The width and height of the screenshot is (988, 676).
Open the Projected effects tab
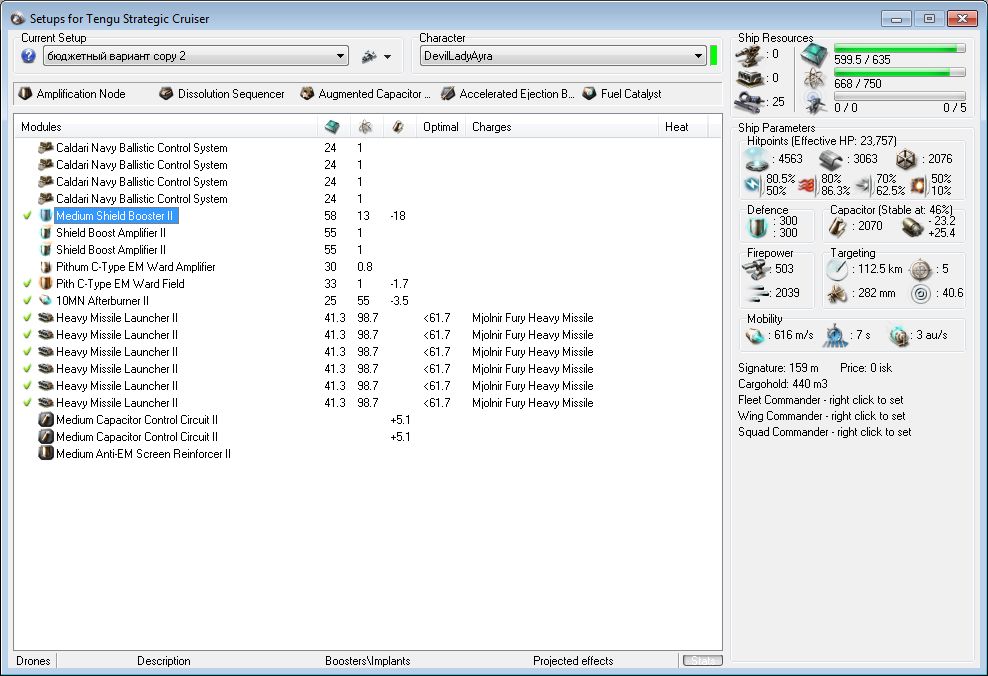coord(573,661)
